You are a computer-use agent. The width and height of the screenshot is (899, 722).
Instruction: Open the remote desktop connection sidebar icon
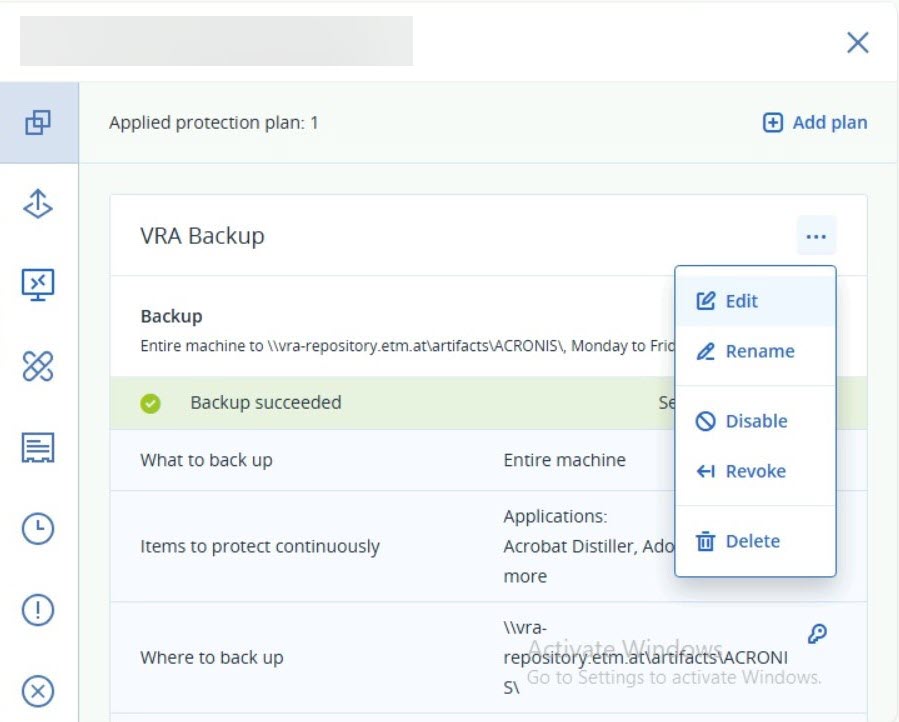pyautogui.click(x=38, y=285)
